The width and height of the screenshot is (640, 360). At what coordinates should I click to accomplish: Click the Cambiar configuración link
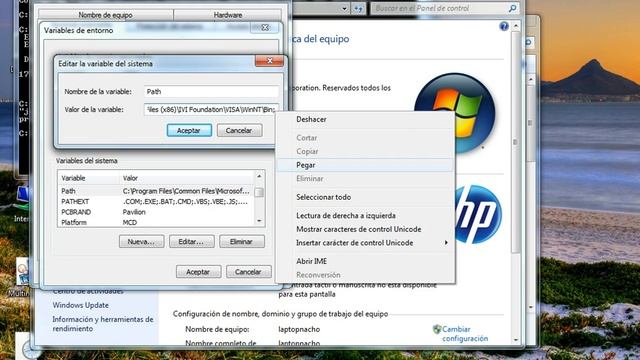pos(465,334)
